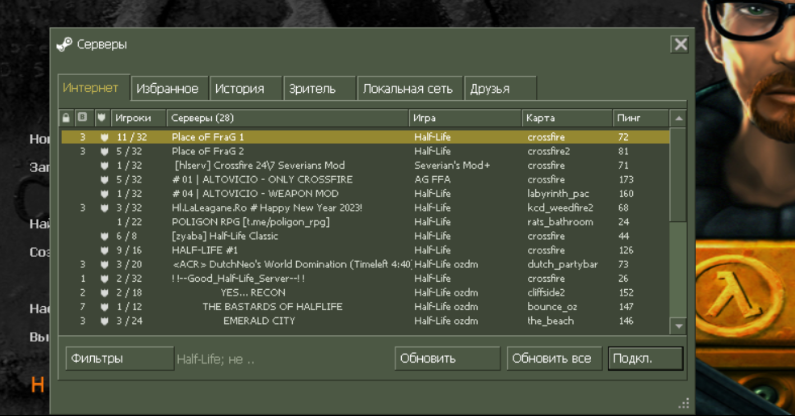Select POLIGON RPG server row
The image size is (795, 416).
tap(365, 222)
